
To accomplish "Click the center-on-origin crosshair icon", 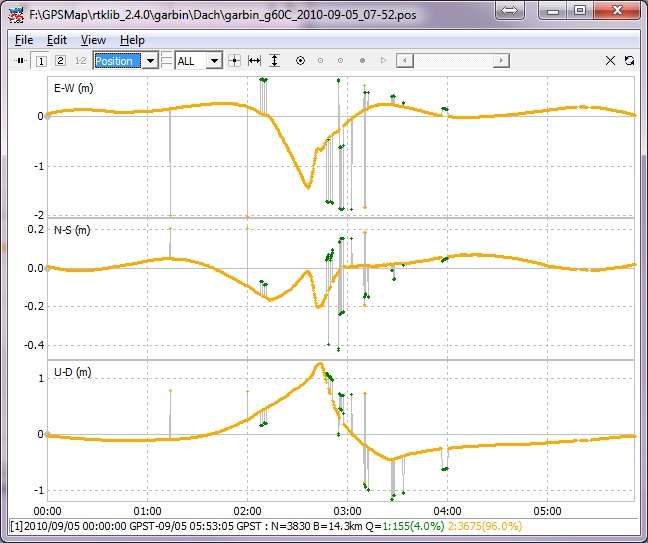I will coord(234,61).
